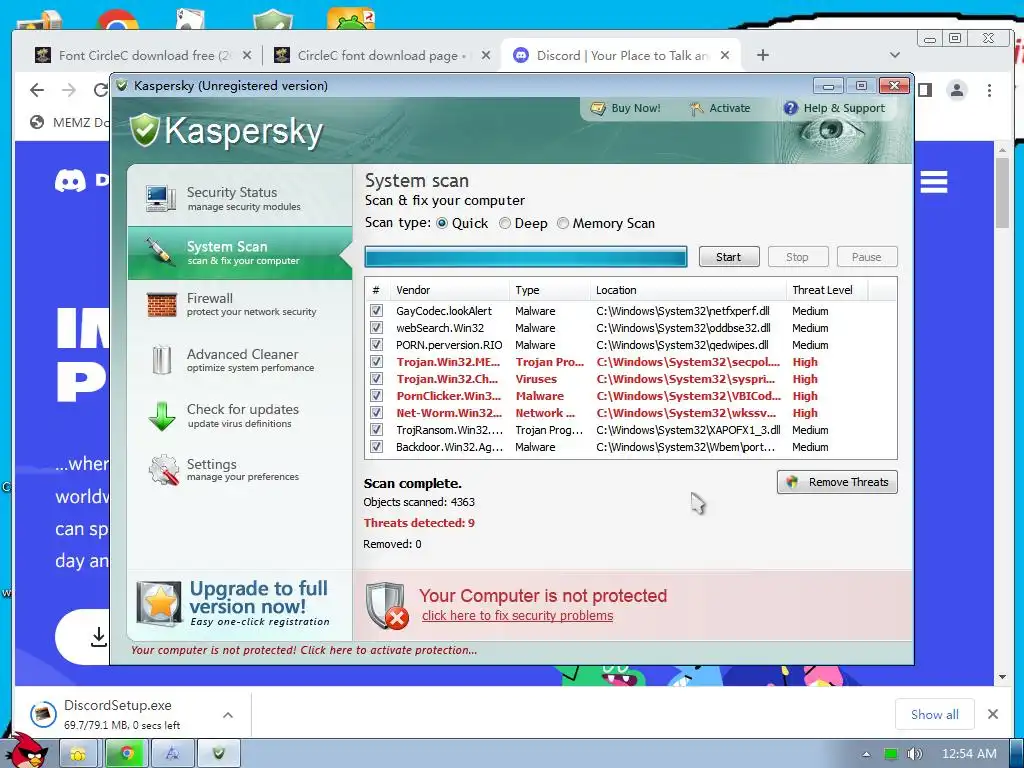Screen dimensions: 1024x768
Task: Dismiss the Chrome downloads bar
Action: [993, 714]
